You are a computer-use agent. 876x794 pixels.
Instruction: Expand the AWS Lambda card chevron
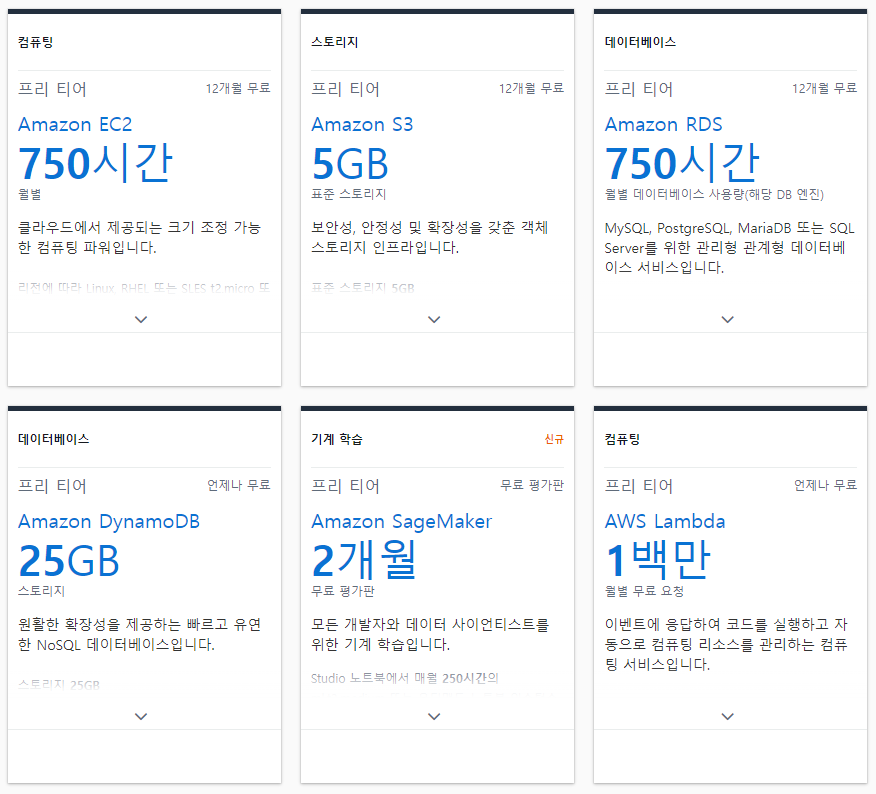click(727, 716)
